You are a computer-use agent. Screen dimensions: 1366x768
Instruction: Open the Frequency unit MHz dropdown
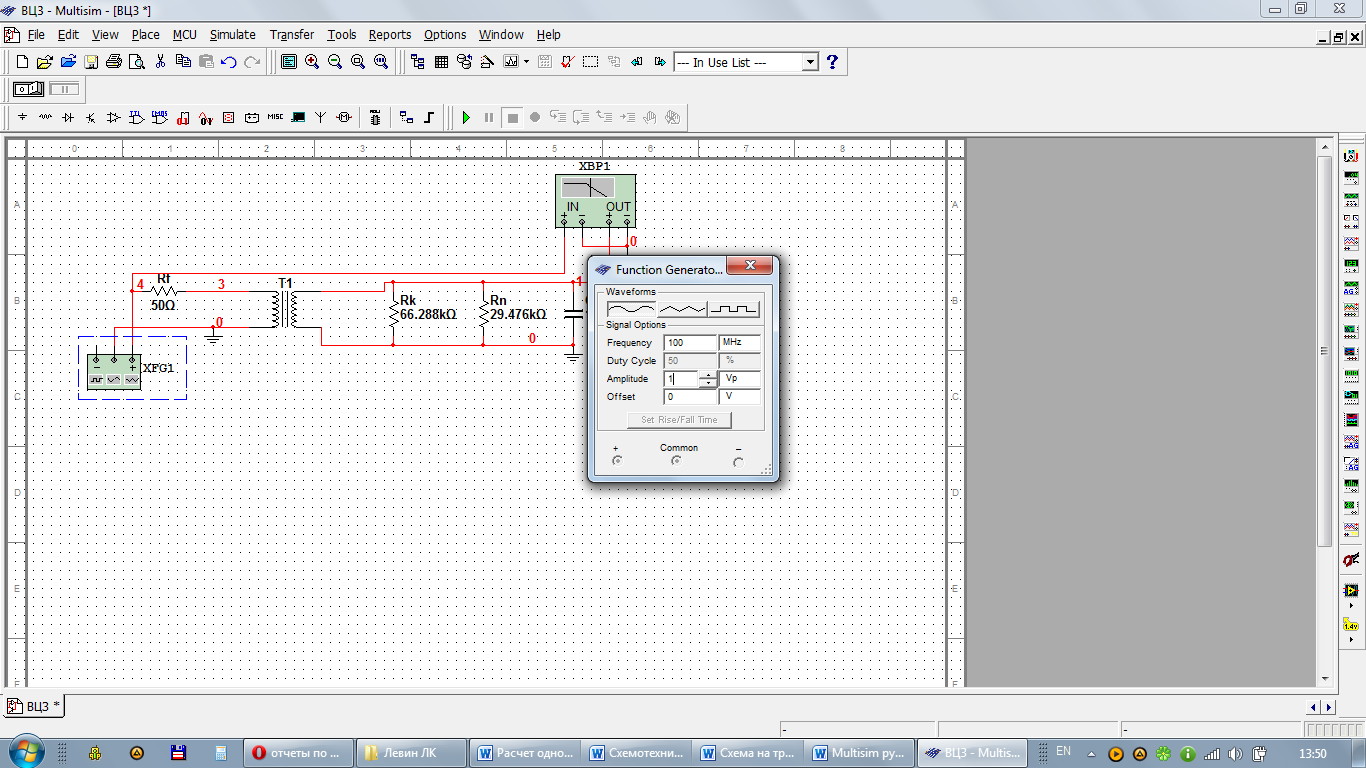pyautogui.click(x=740, y=342)
